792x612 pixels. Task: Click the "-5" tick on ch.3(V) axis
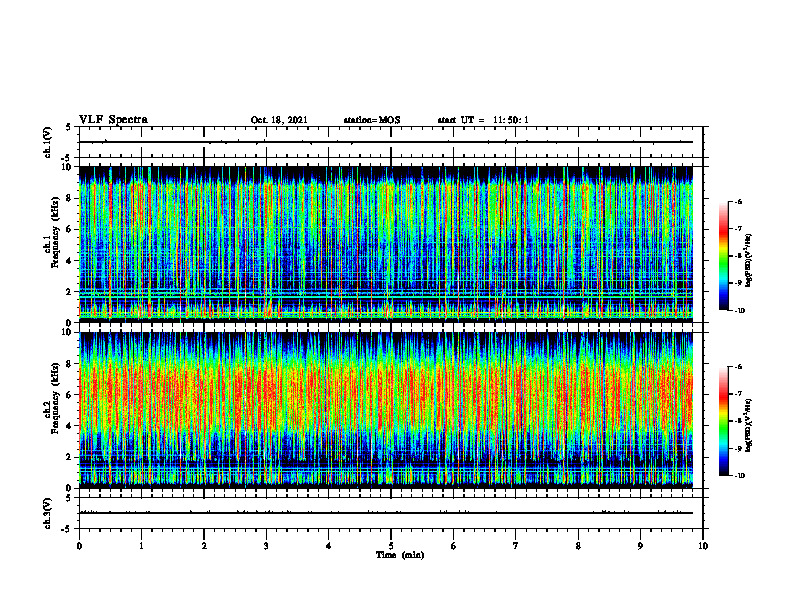(x=67, y=529)
